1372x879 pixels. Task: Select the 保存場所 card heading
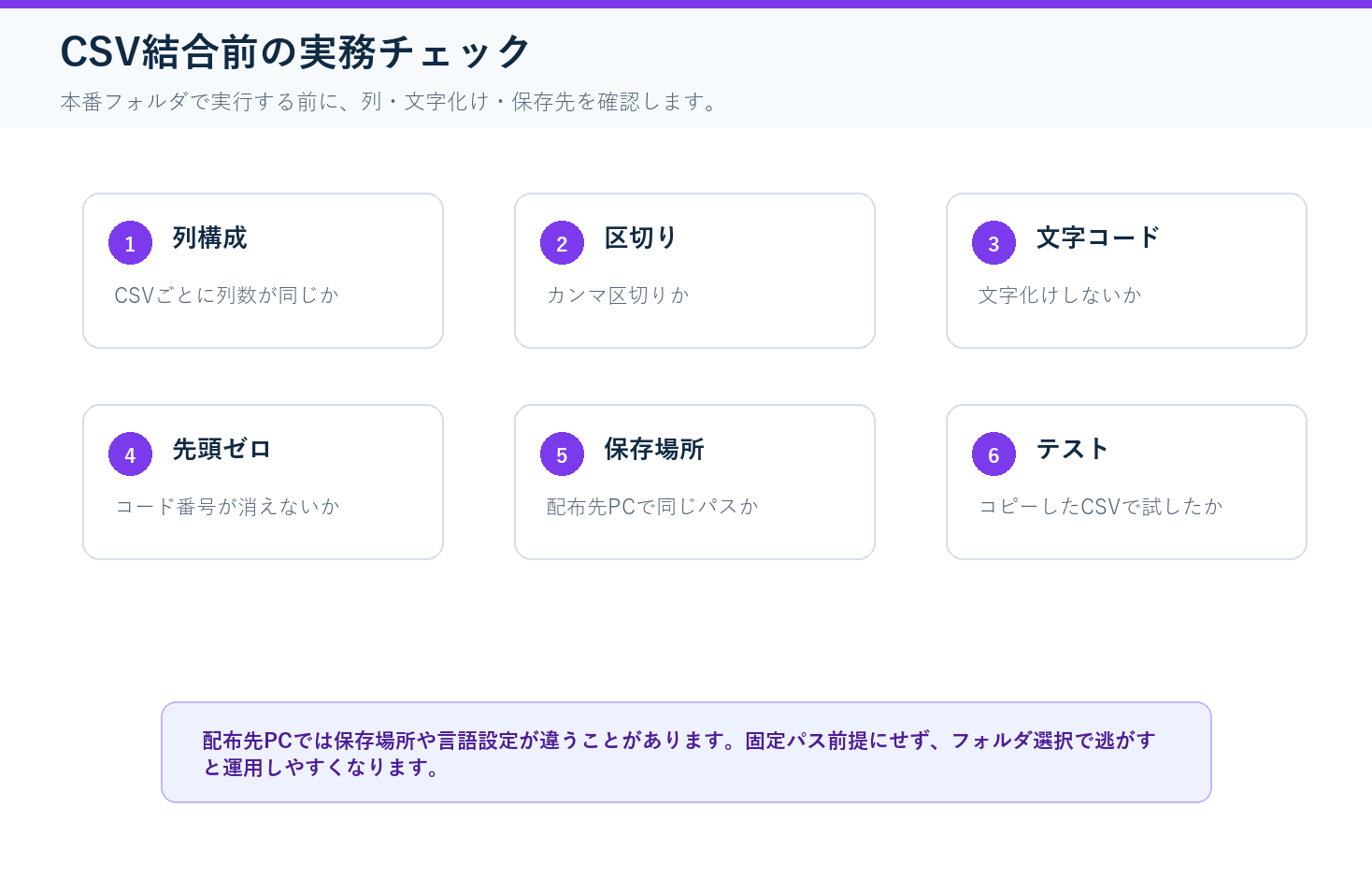[654, 449]
